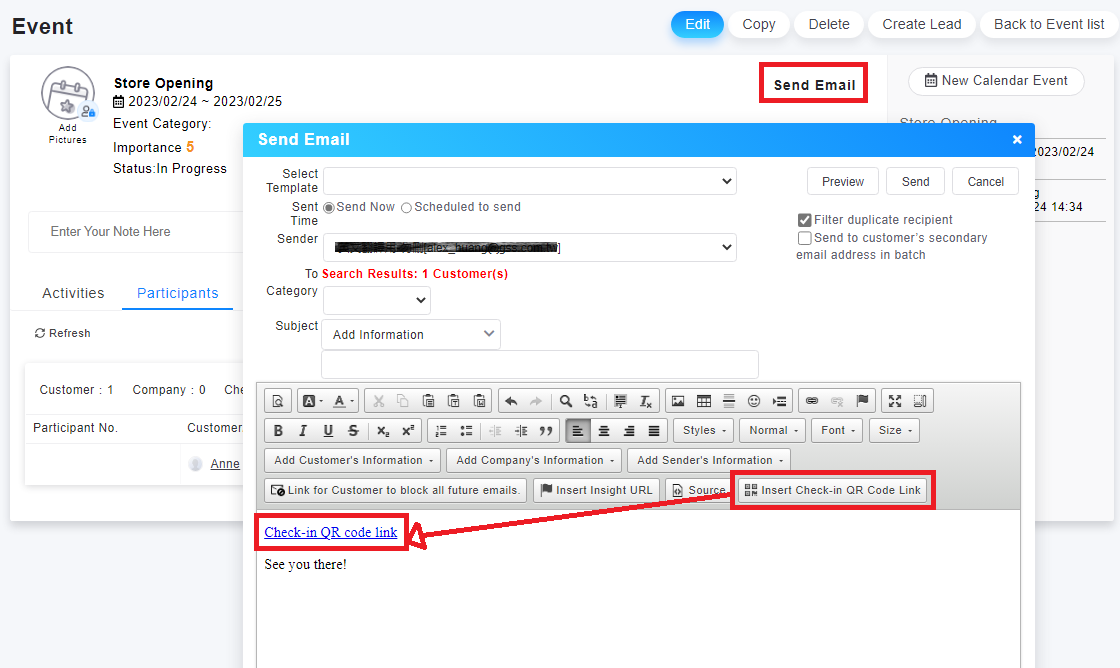Insert a numbered list
Image resolution: width=1120 pixels, height=668 pixels.
(441, 431)
